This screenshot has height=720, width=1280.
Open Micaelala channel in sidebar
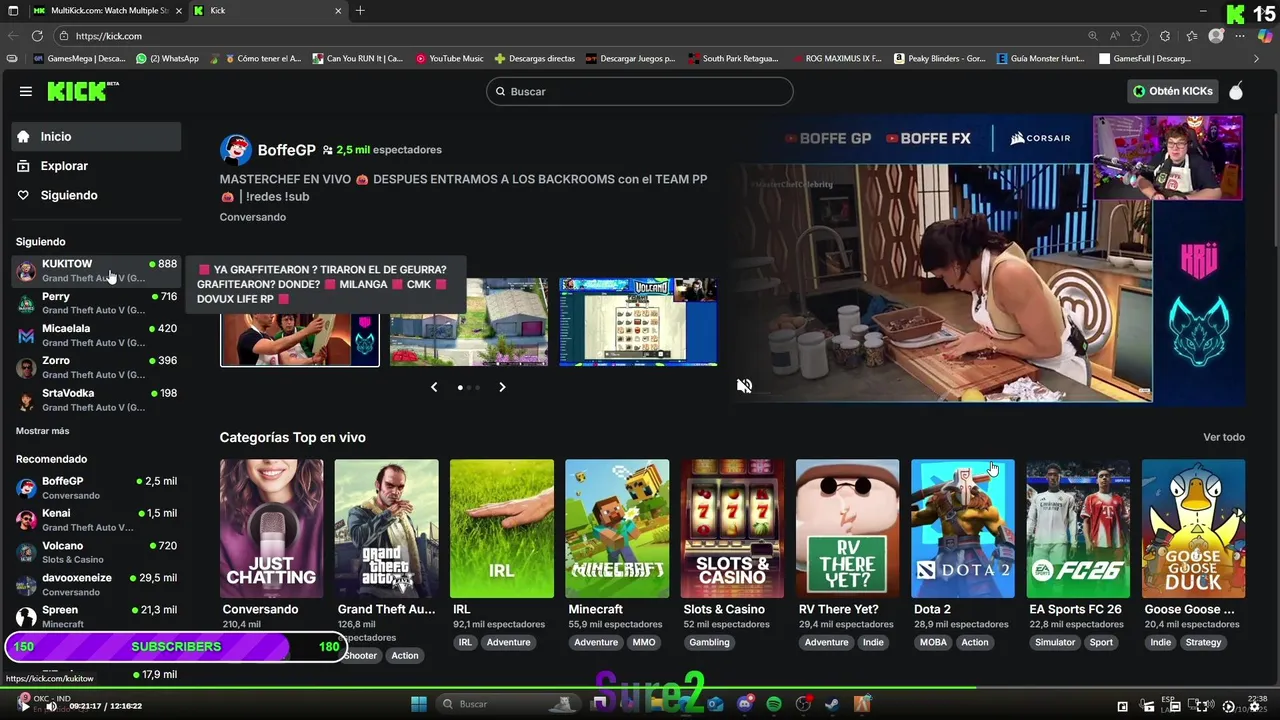coord(97,335)
